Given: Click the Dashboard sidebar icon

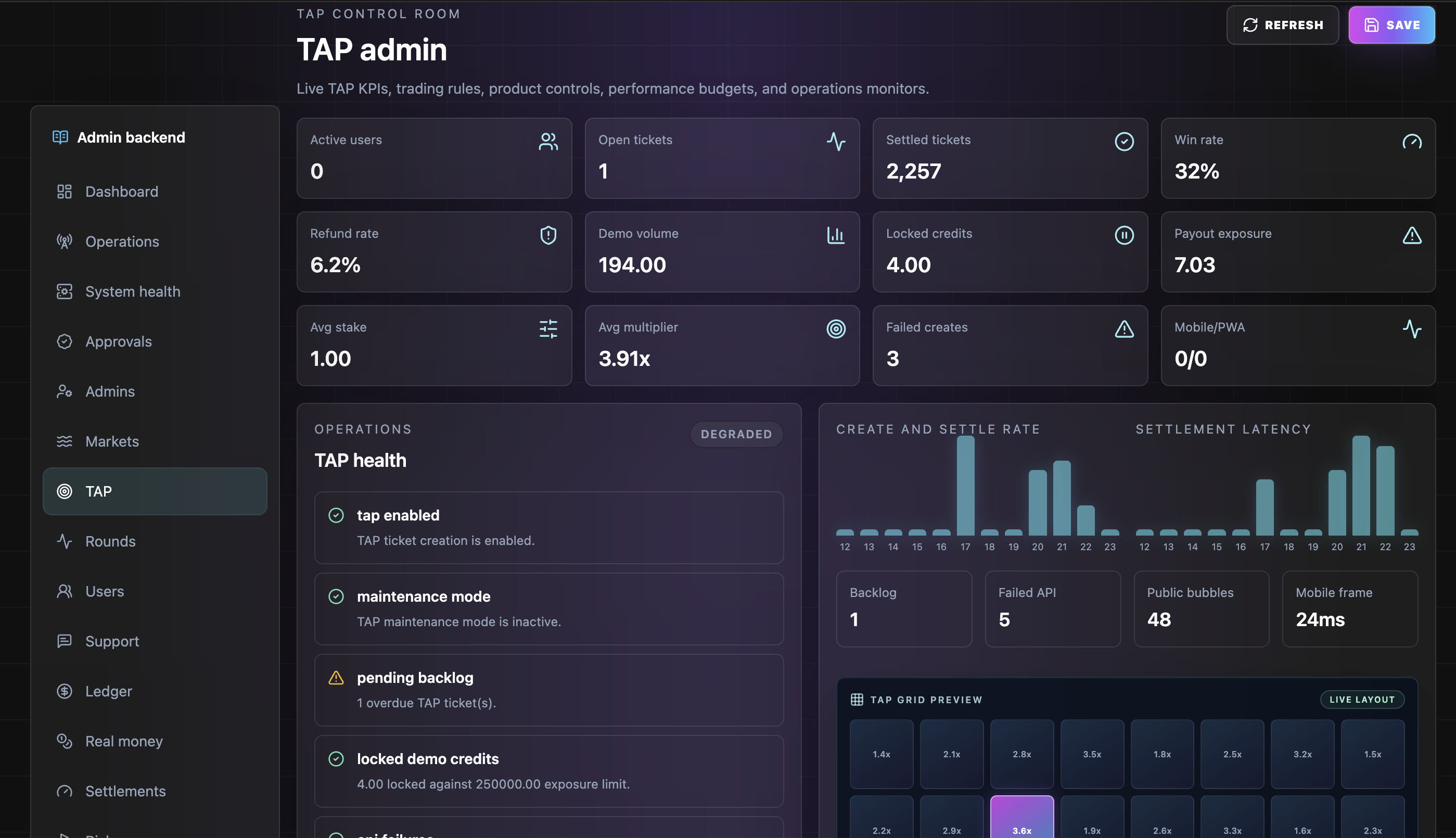Looking at the screenshot, I should (65, 192).
